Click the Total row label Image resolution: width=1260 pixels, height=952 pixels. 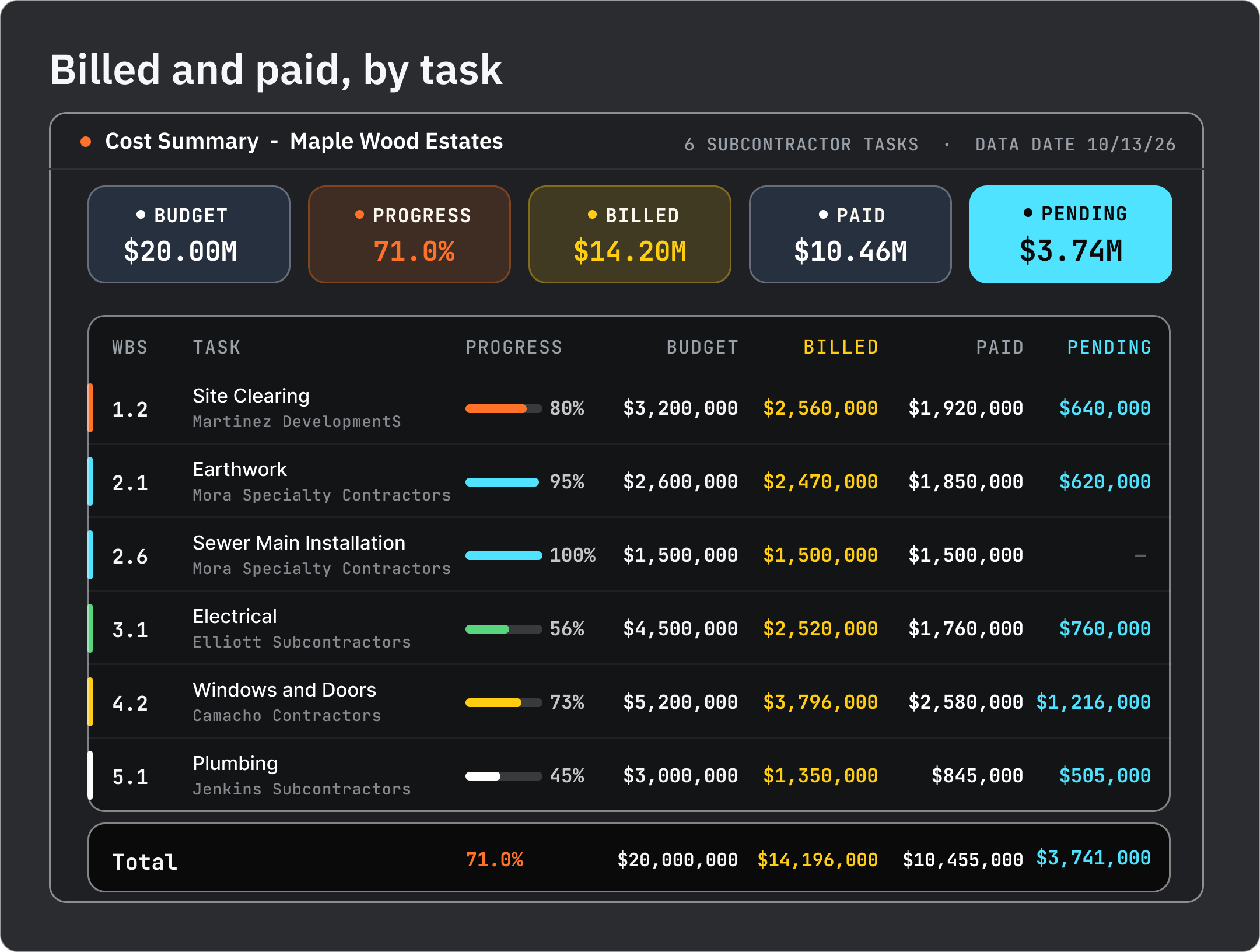coord(145,862)
